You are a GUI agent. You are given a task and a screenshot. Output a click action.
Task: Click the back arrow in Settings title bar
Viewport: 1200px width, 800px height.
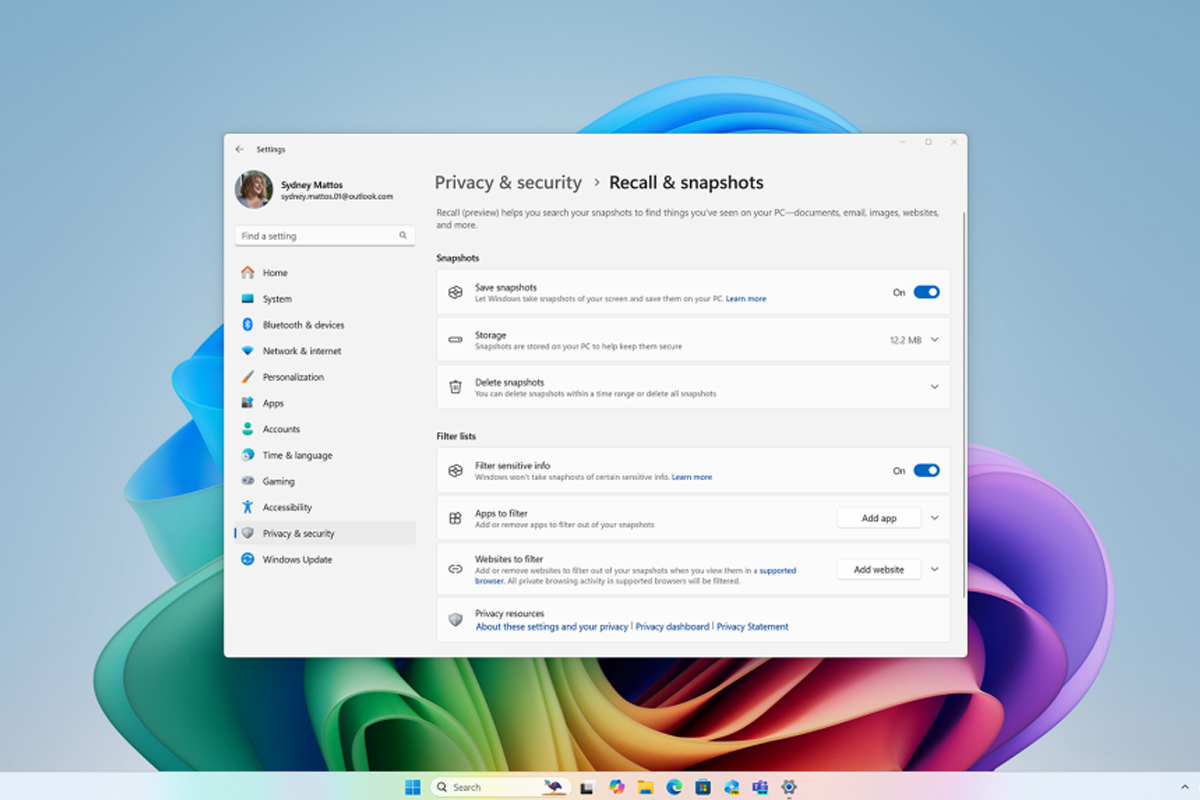[x=239, y=149]
